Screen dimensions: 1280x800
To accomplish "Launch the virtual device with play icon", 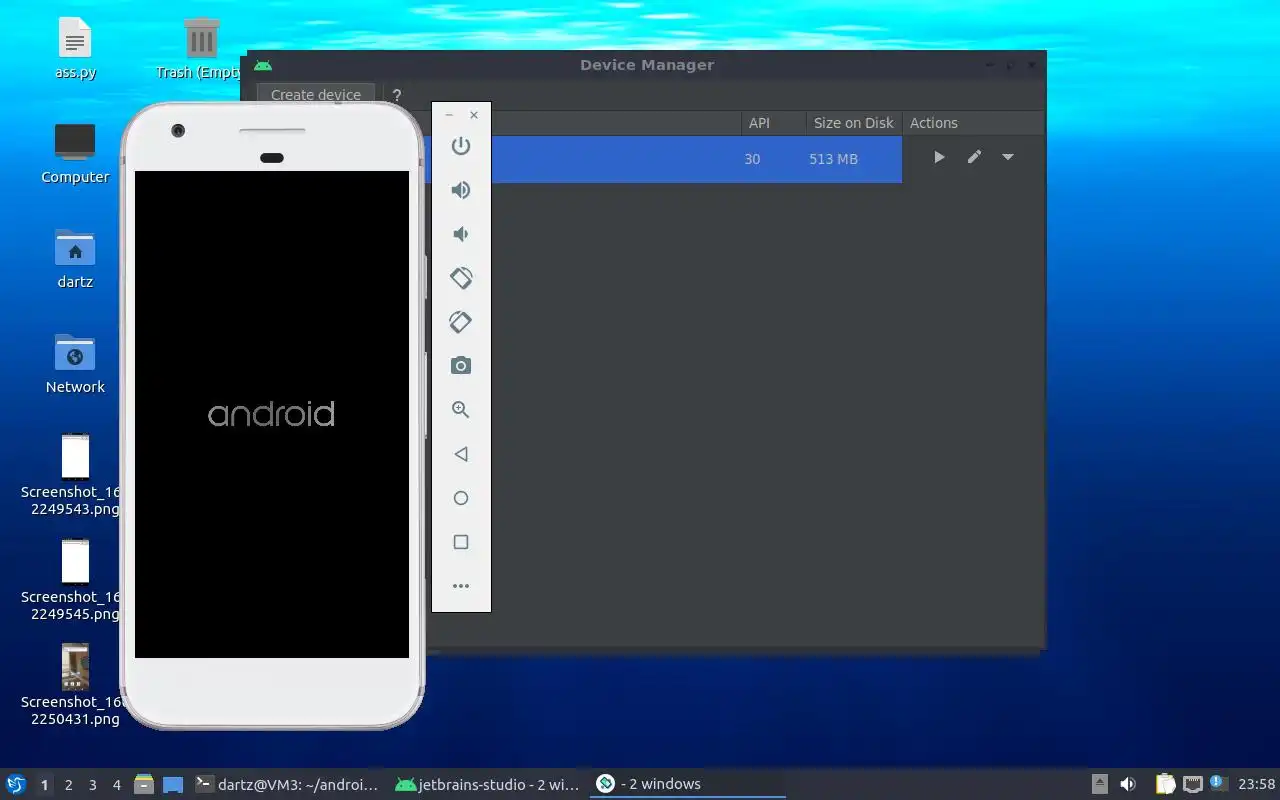I will click(x=939, y=157).
